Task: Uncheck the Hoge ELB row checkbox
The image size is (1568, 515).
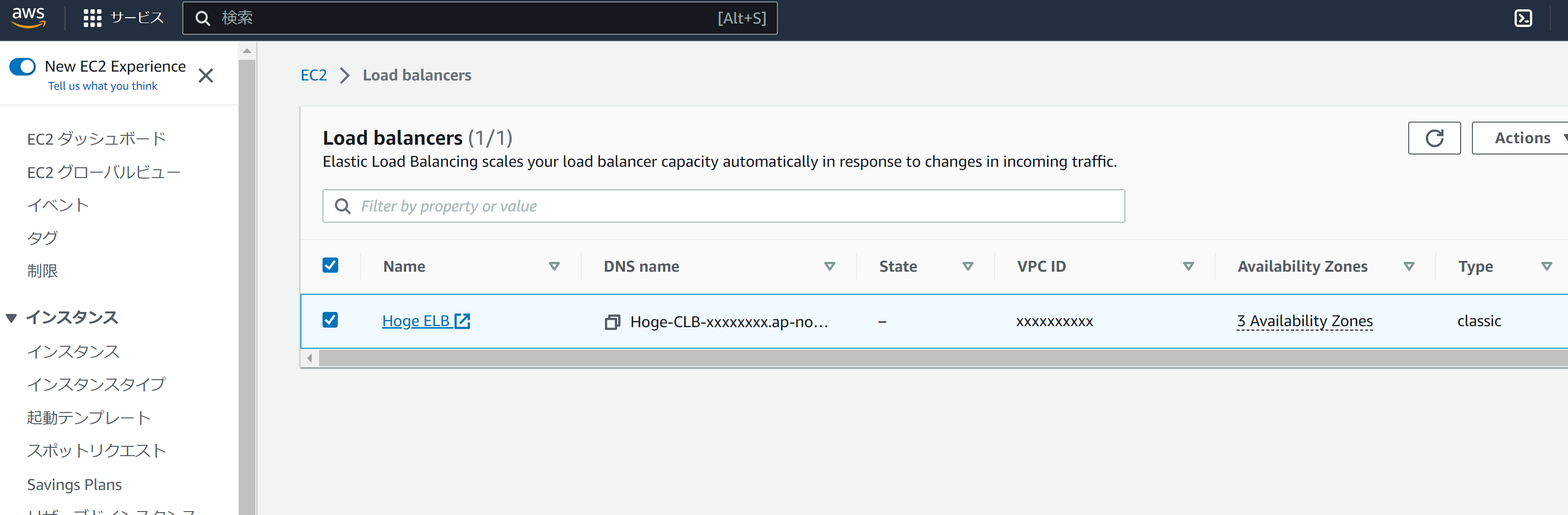Action: [330, 320]
